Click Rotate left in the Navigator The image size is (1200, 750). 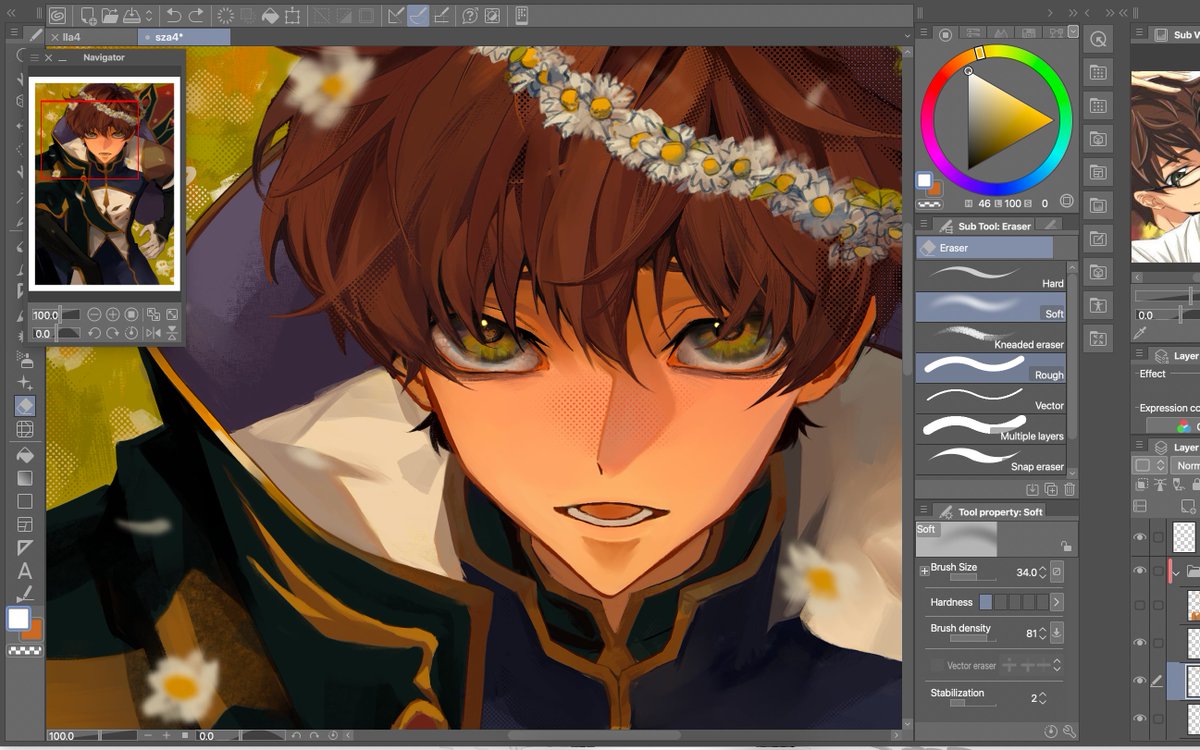point(94,333)
